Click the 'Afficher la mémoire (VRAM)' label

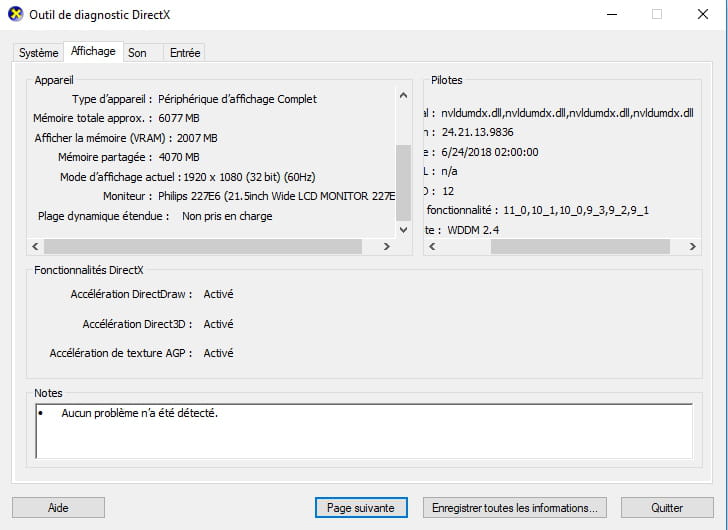tap(103, 138)
